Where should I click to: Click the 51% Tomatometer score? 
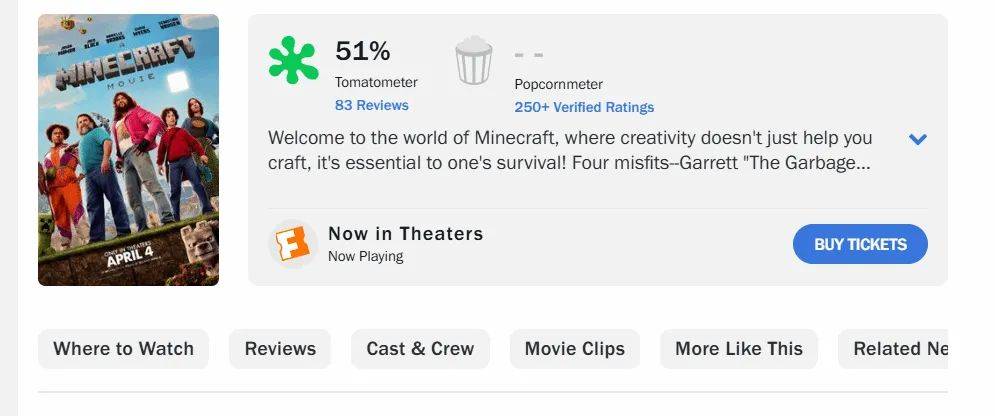pyautogui.click(x=362, y=51)
